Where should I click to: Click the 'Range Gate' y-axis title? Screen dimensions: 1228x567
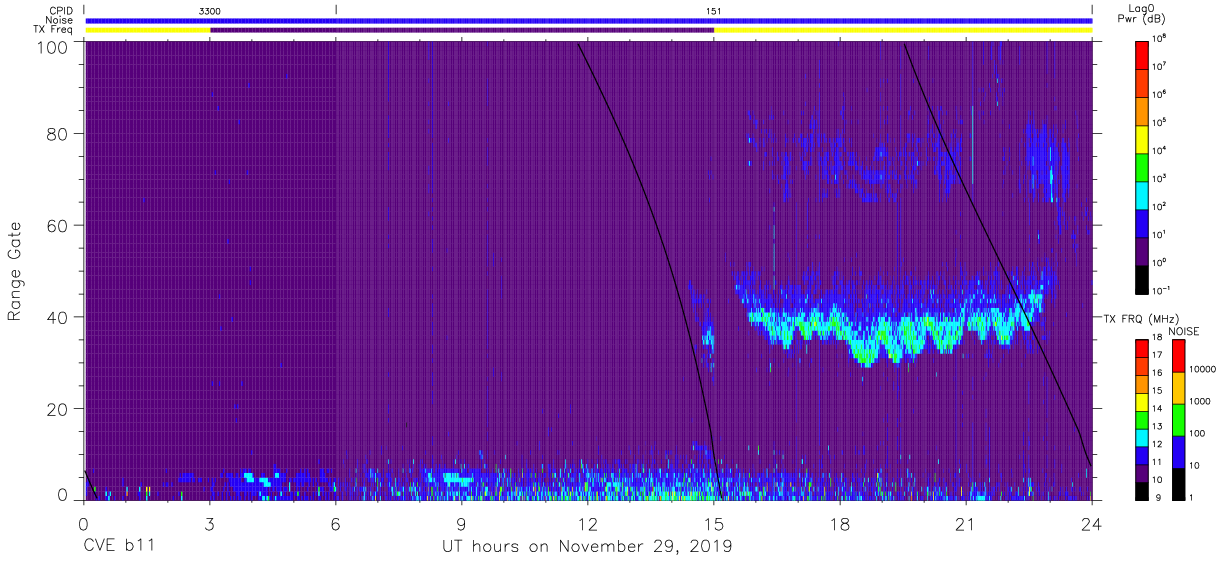pos(16,272)
